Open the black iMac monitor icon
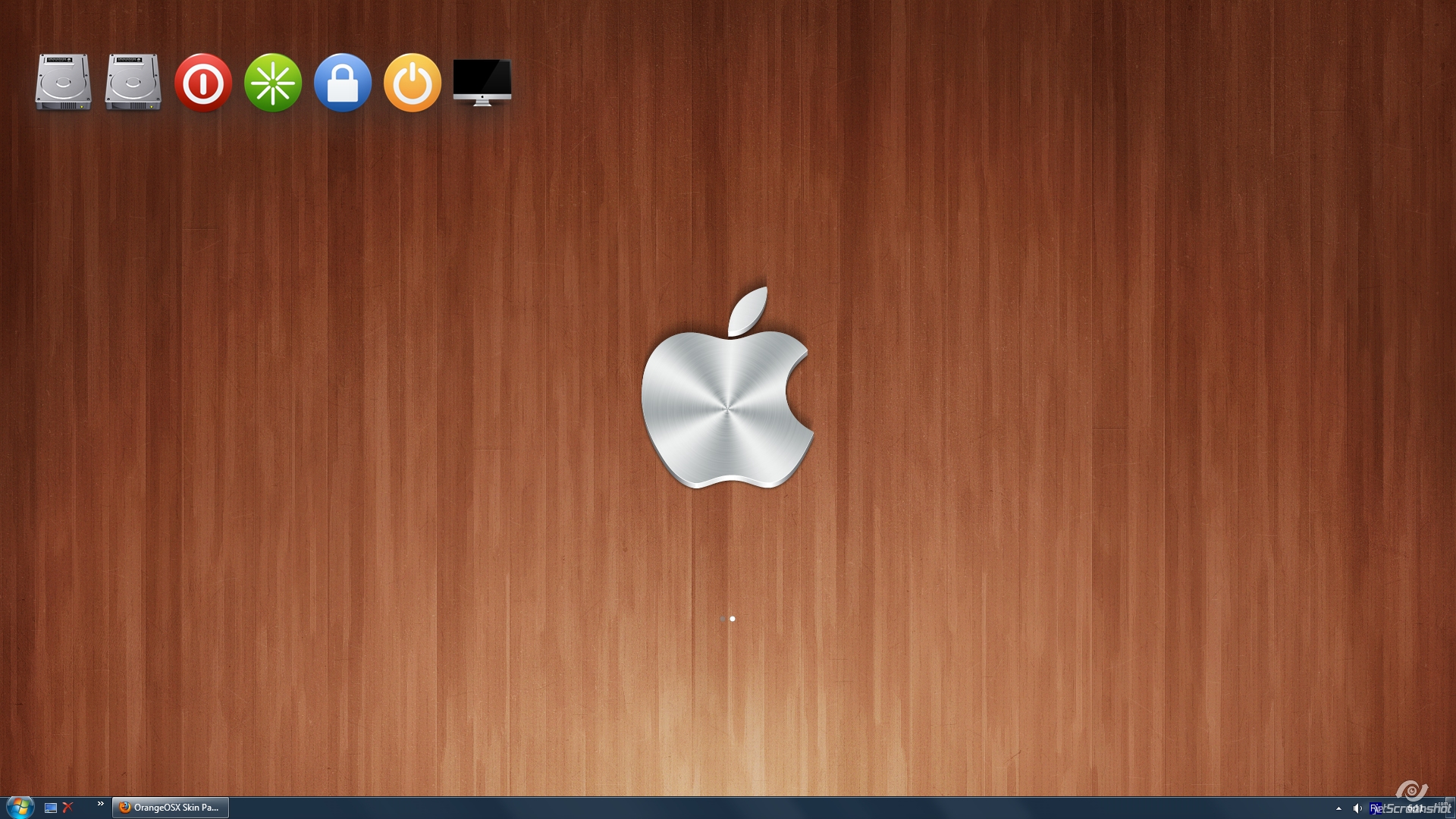The height and width of the screenshot is (819, 1456). pos(482,80)
